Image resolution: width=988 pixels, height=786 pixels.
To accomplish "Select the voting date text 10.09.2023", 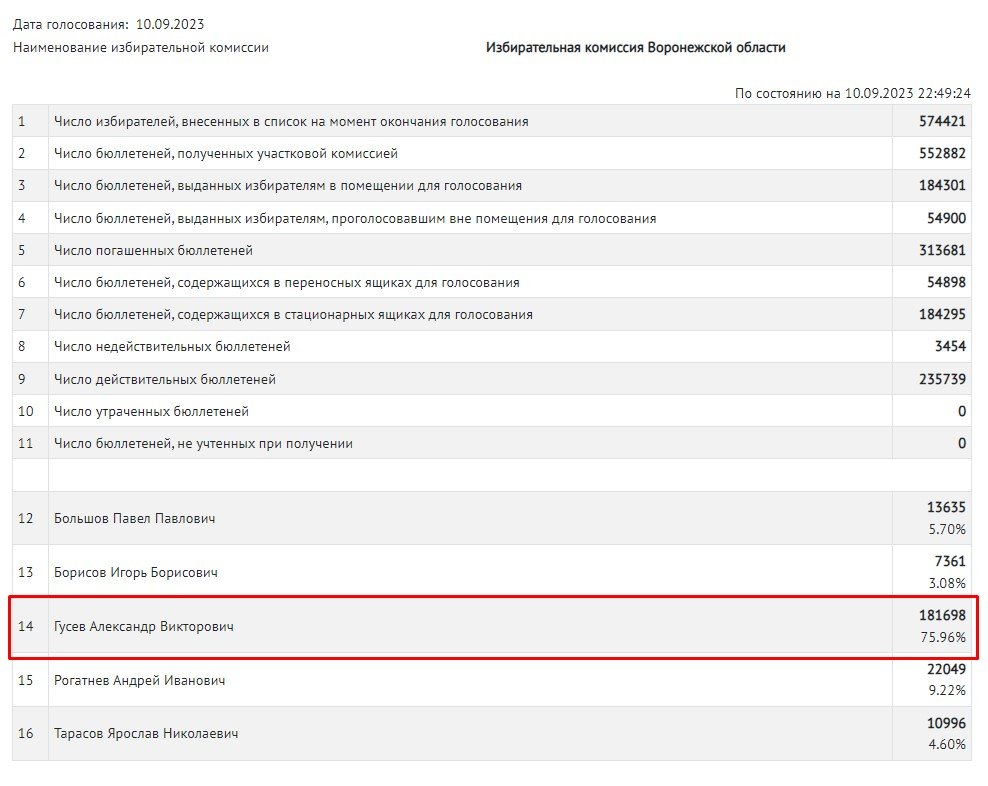I will click(x=170, y=25).
